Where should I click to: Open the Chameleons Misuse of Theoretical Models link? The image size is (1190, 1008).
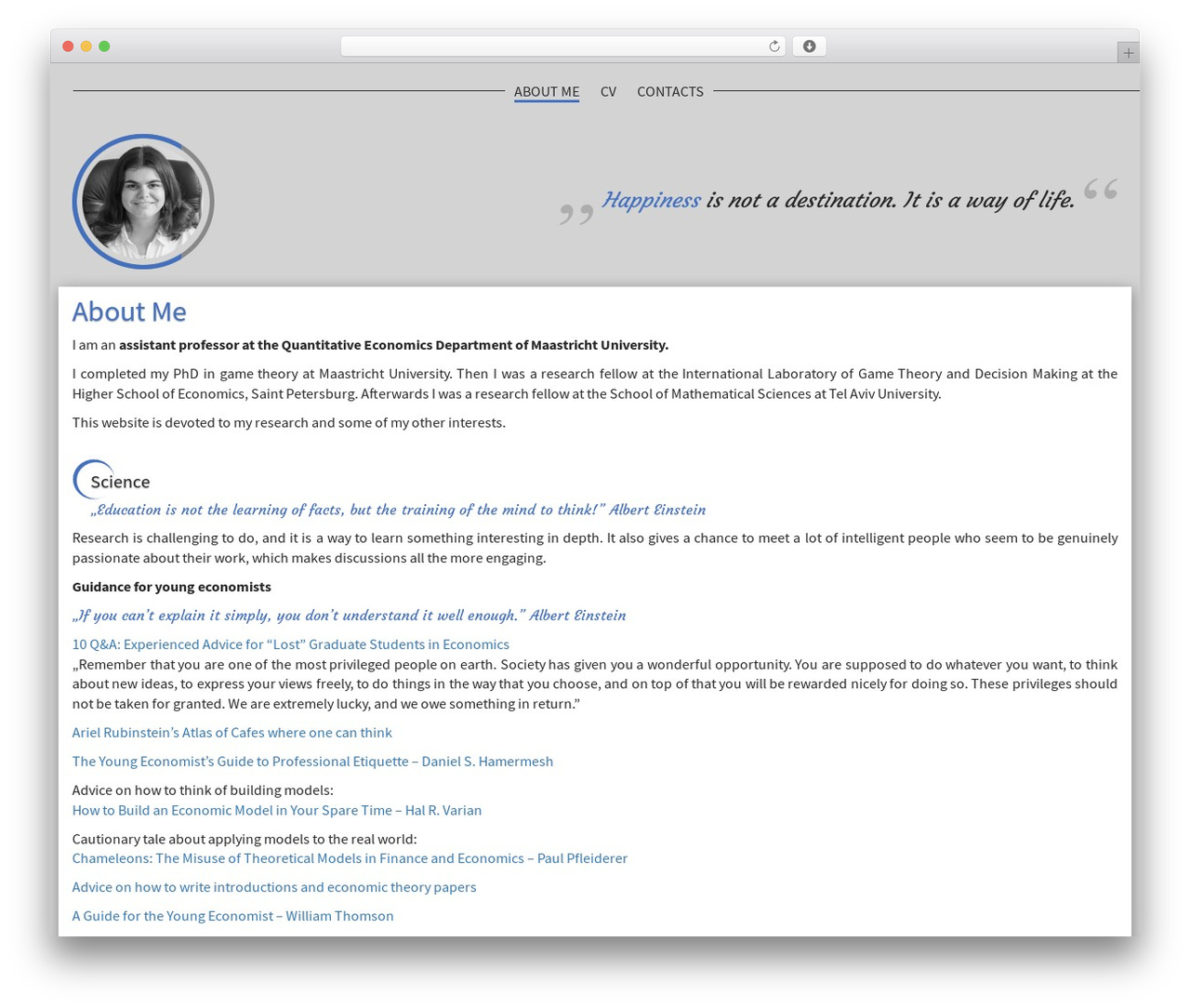click(350, 858)
